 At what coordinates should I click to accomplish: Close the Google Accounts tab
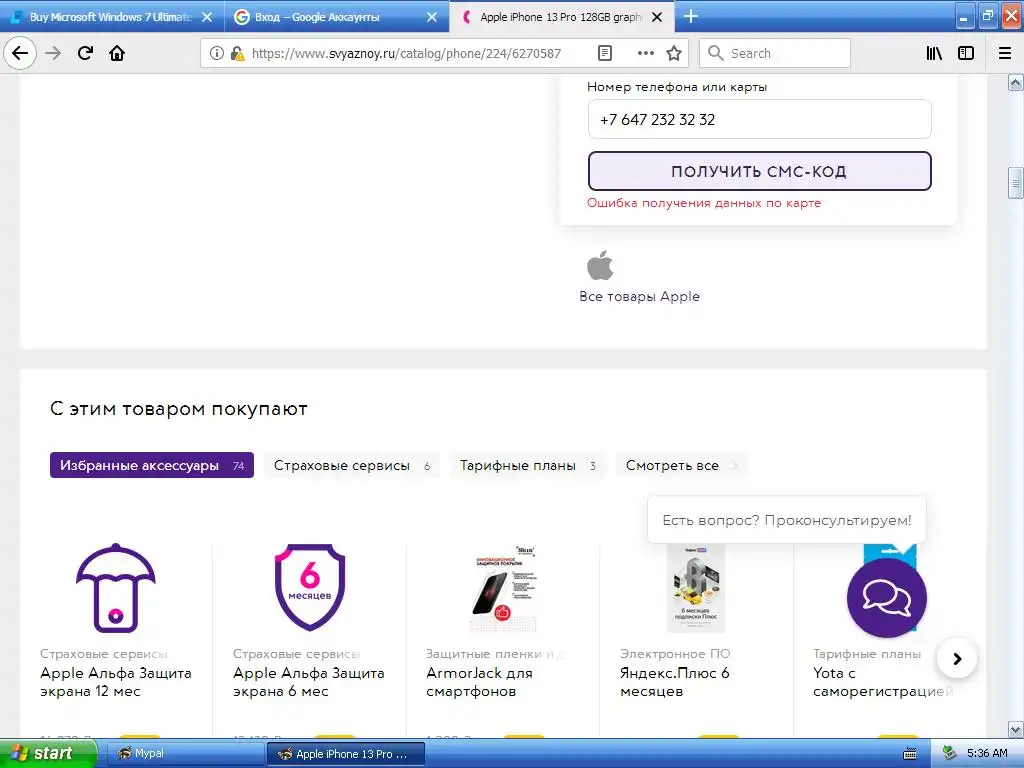coord(432,17)
